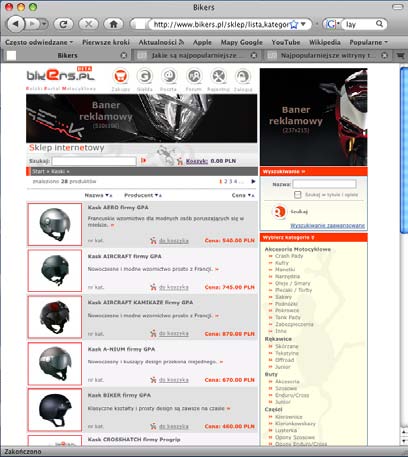The image size is (408, 457).
Task: Open the browser Home button
Action: [x=113, y=24]
